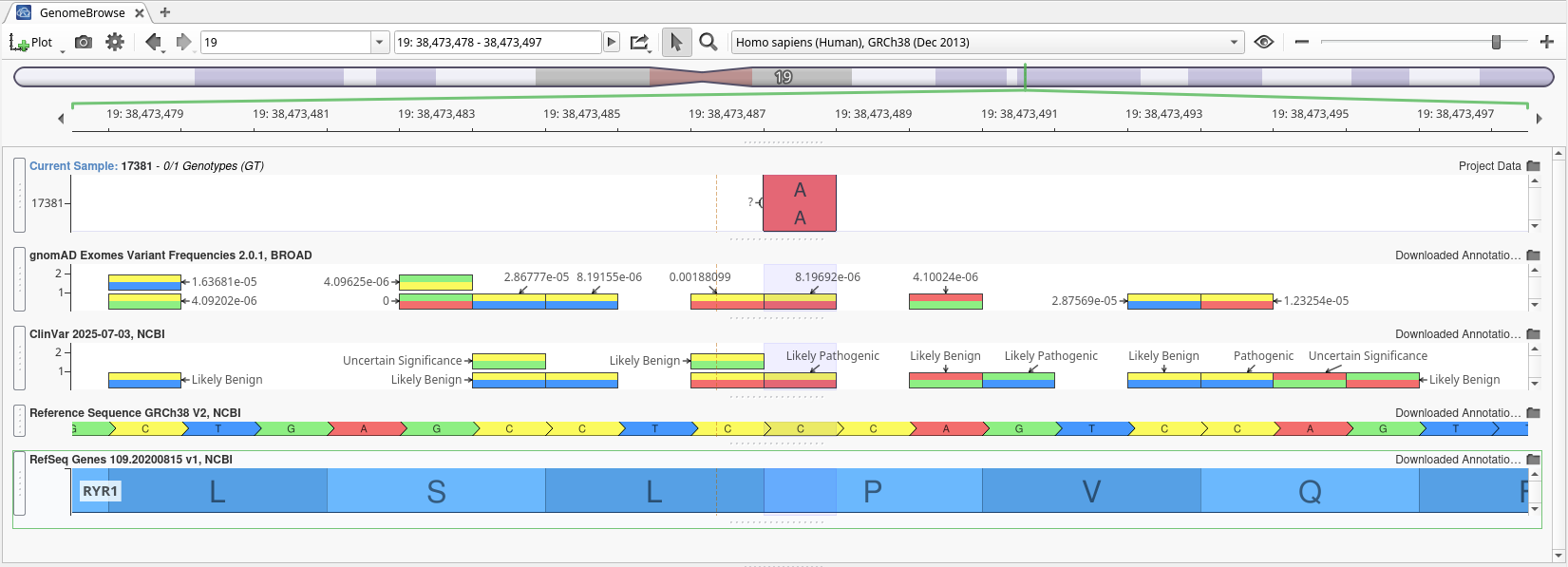Click the ClinVar track folder icon
1568x567 pixels.
pyautogui.click(x=1533, y=333)
